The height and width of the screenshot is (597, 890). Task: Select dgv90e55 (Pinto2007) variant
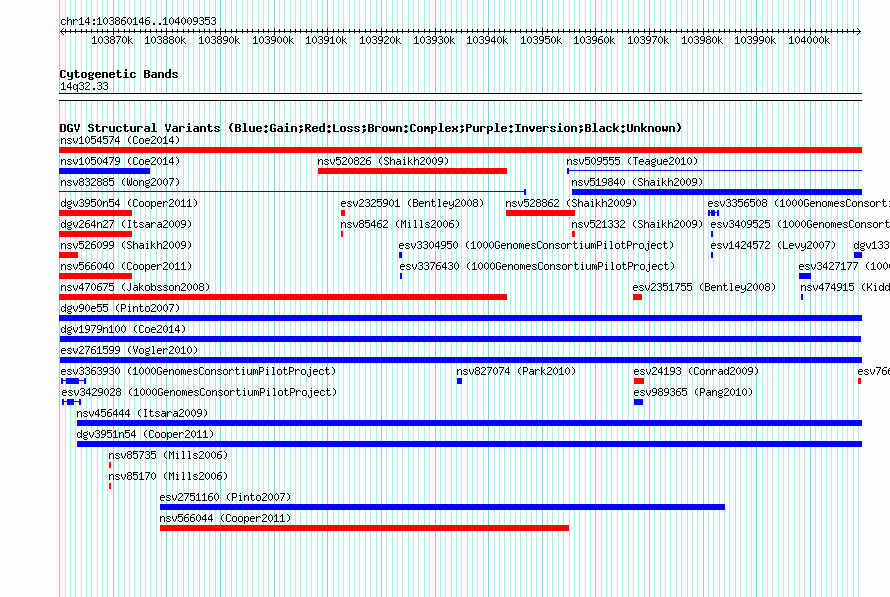(120, 308)
